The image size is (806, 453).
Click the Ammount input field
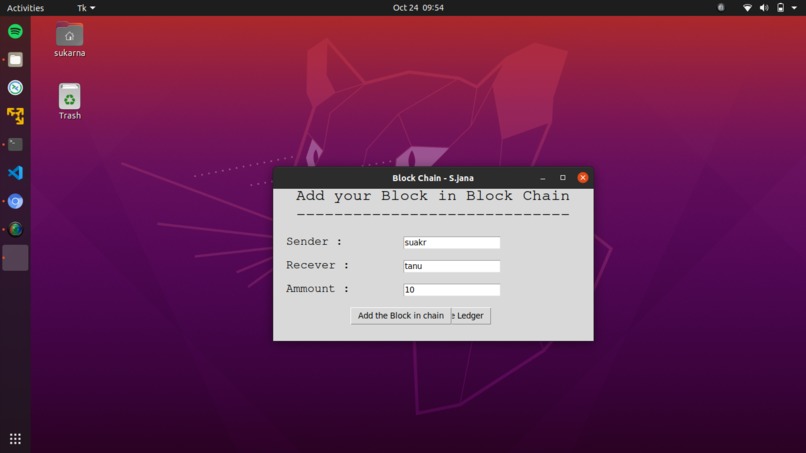tap(451, 289)
